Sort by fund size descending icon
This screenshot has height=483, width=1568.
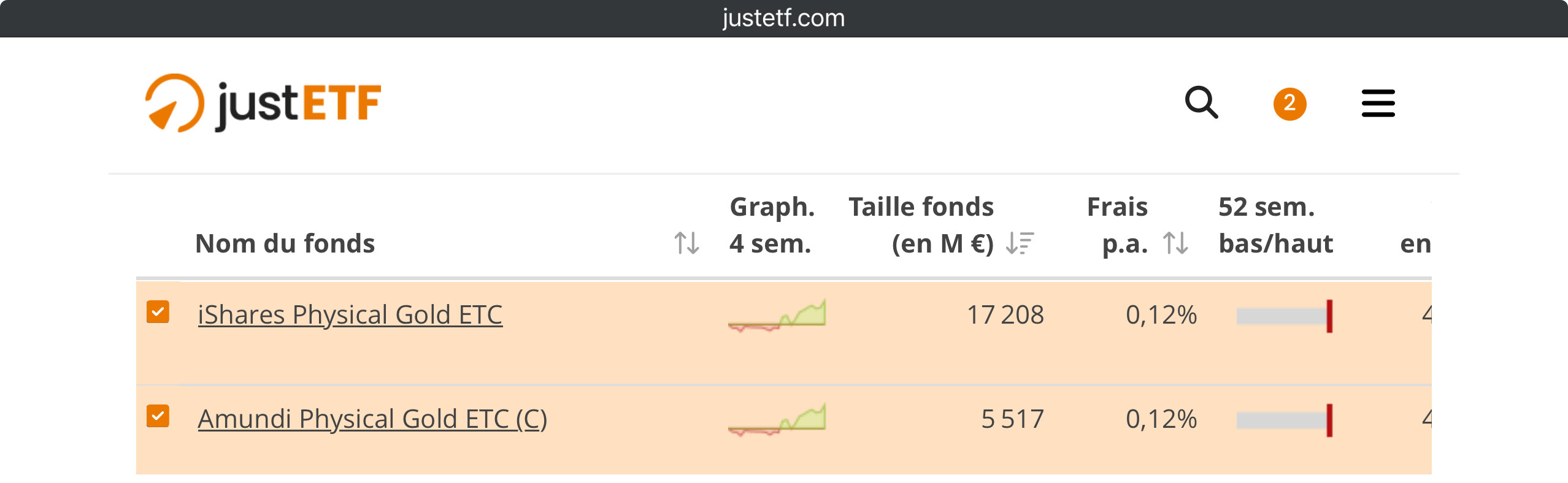coord(1020,243)
